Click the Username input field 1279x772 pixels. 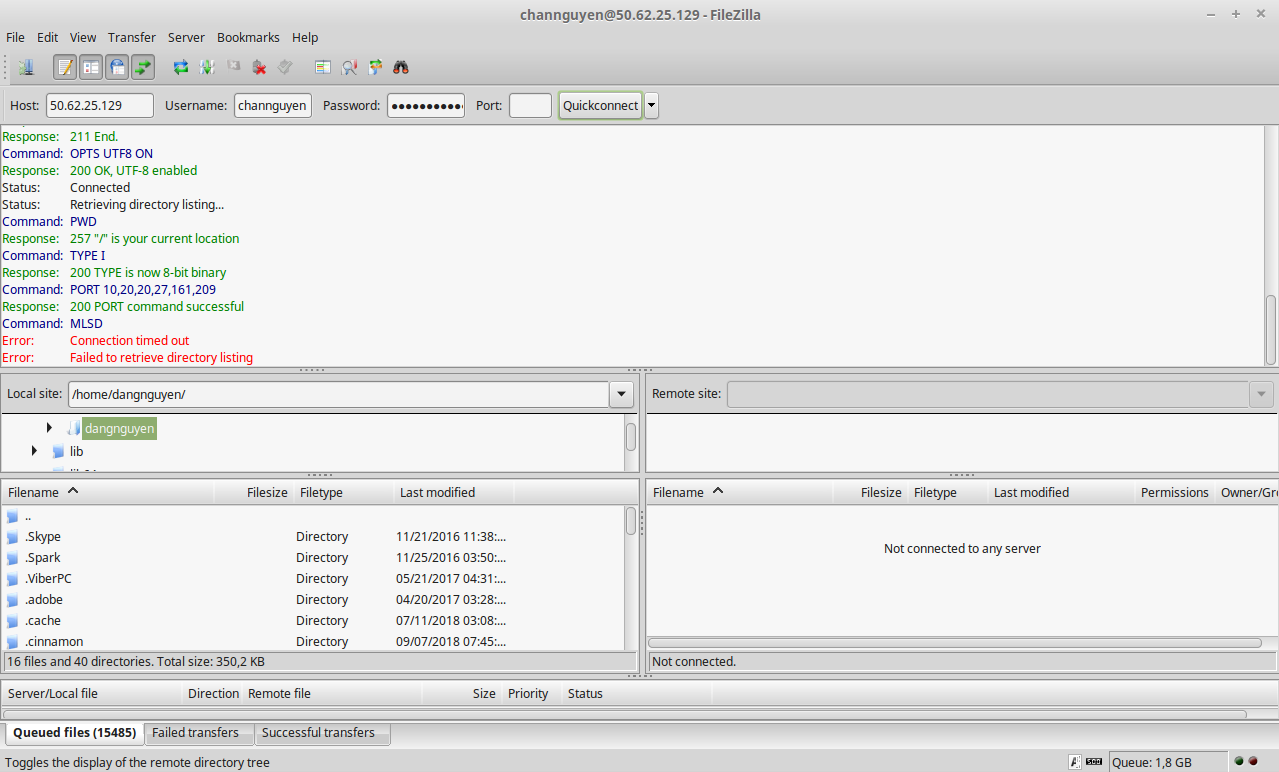tap(273, 105)
